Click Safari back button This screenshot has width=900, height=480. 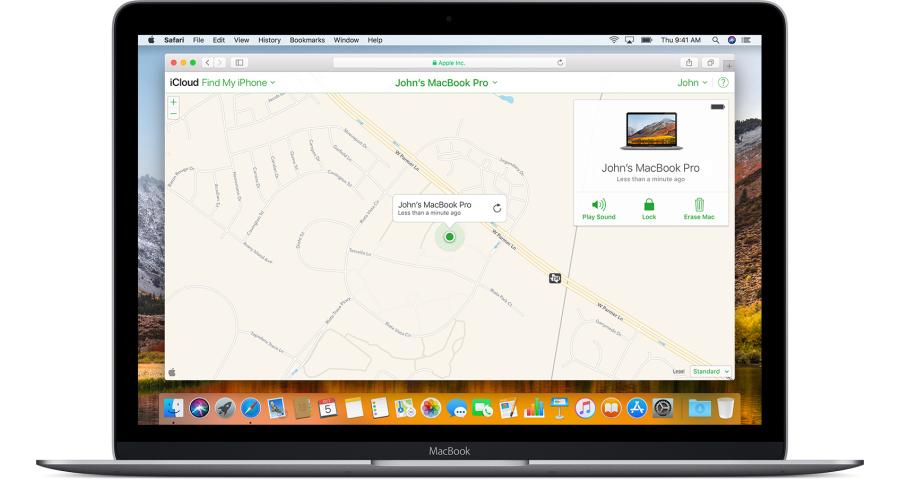point(207,63)
